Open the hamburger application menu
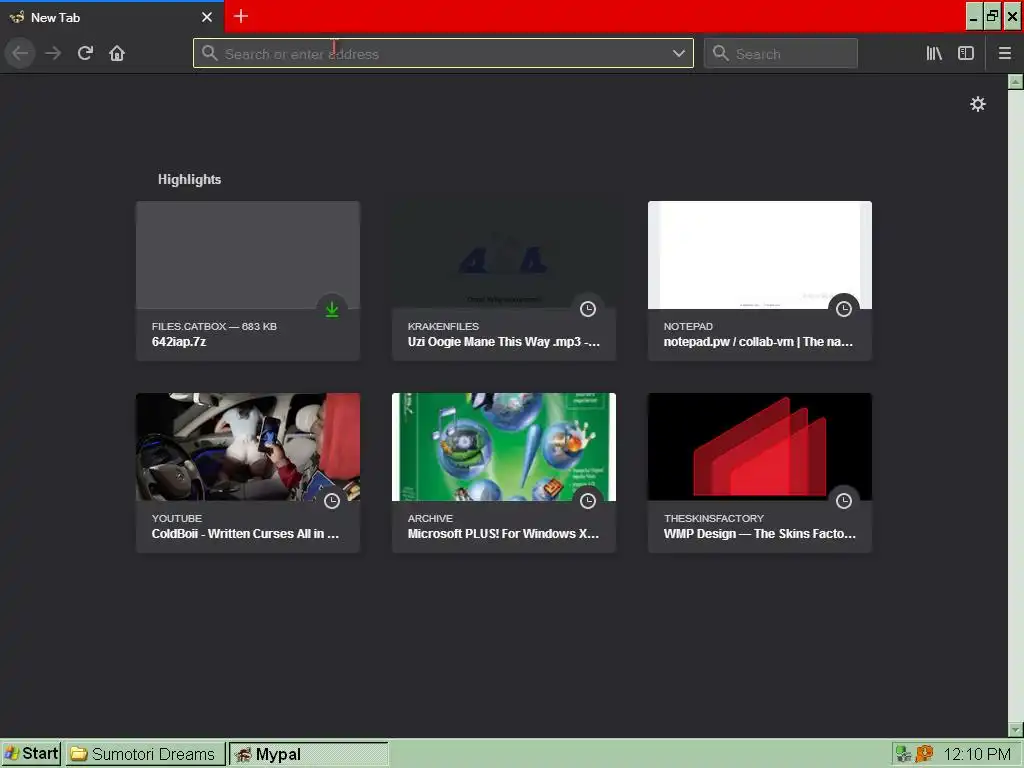The width and height of the screenshot is (1024, 768). click(x=1004, y=54)
